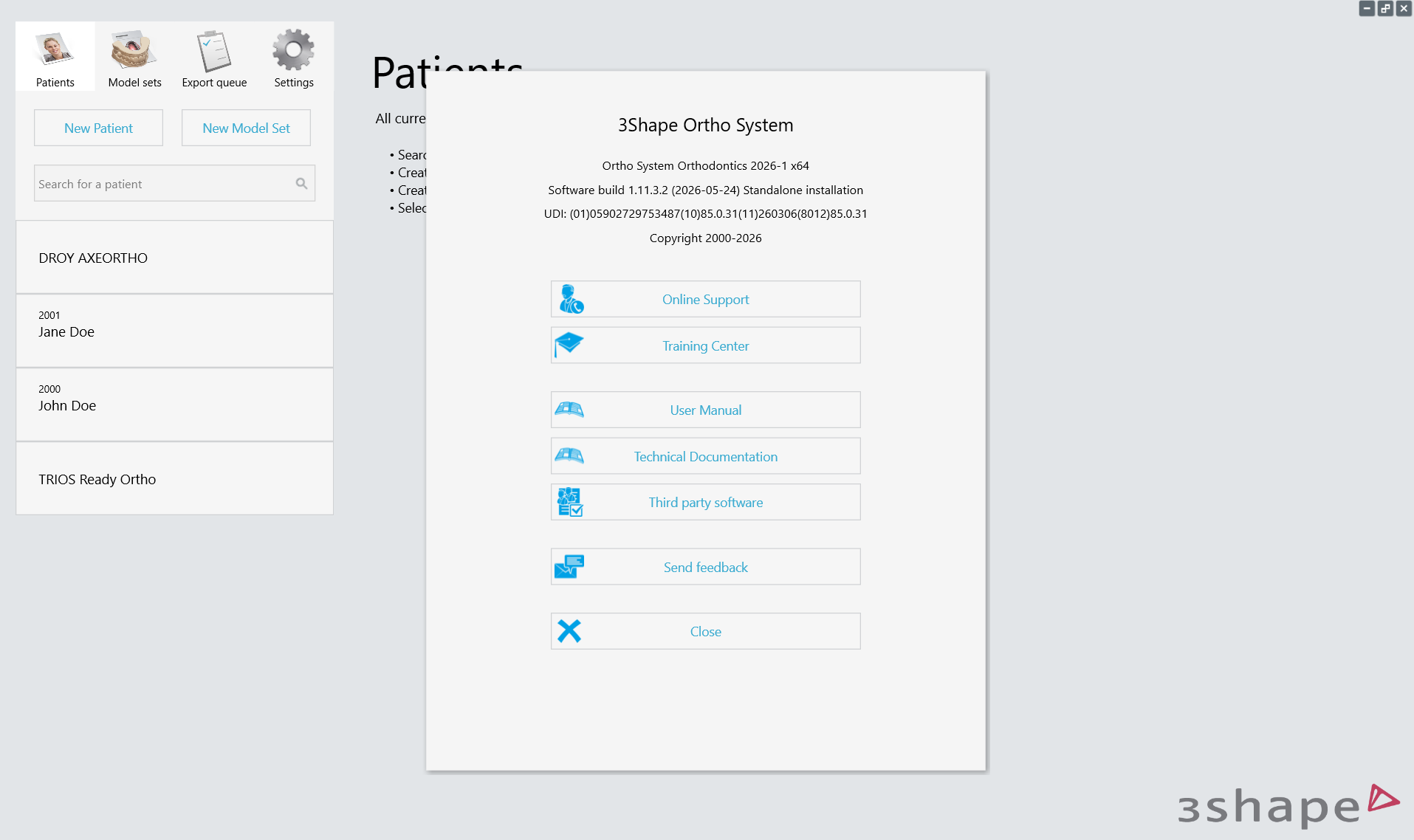Open the Model sets tab icon
The image size is (1414, 840).
pos(134,49)
